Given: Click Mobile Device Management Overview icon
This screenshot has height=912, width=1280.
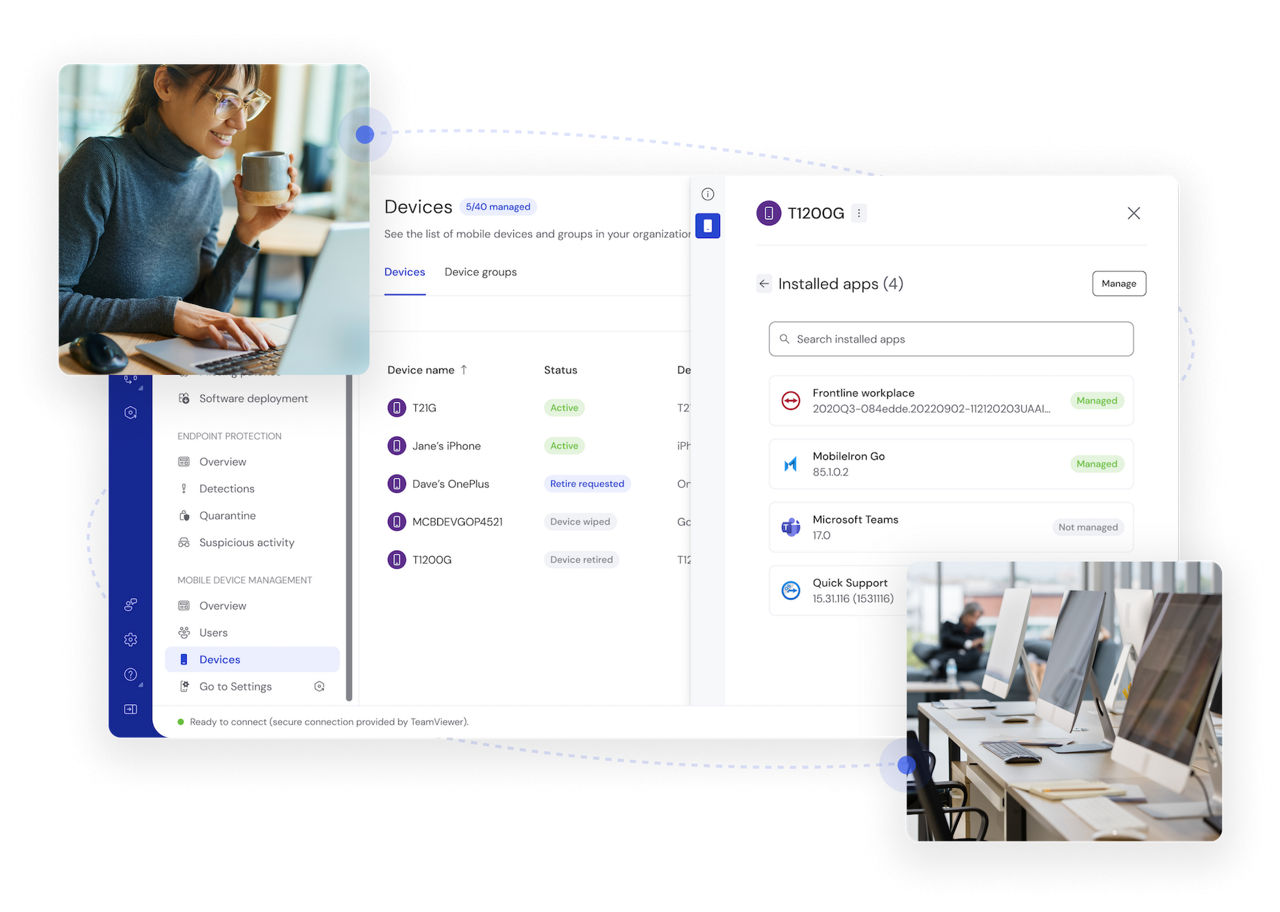Looking at the screenshot, I should (x=184, y=606).
